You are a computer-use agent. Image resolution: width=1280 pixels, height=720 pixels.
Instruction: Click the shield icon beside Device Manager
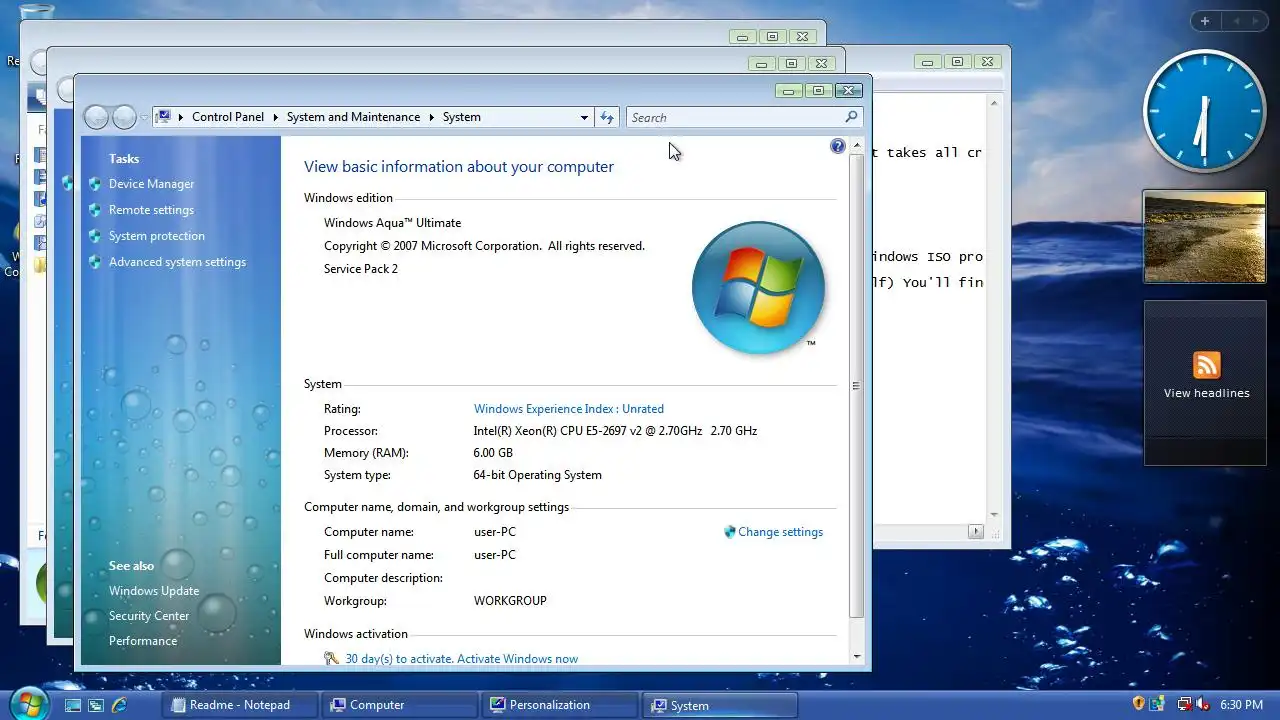(x=95, y=184)
